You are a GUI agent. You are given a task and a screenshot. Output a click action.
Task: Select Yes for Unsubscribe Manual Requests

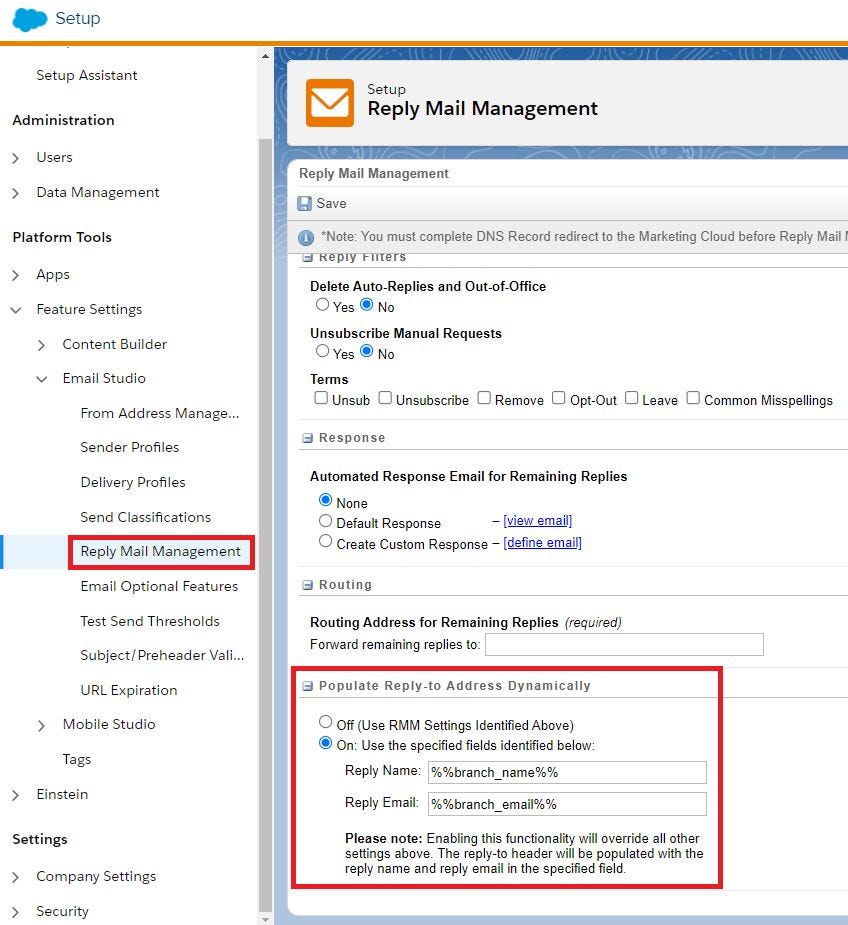(322, 351)
